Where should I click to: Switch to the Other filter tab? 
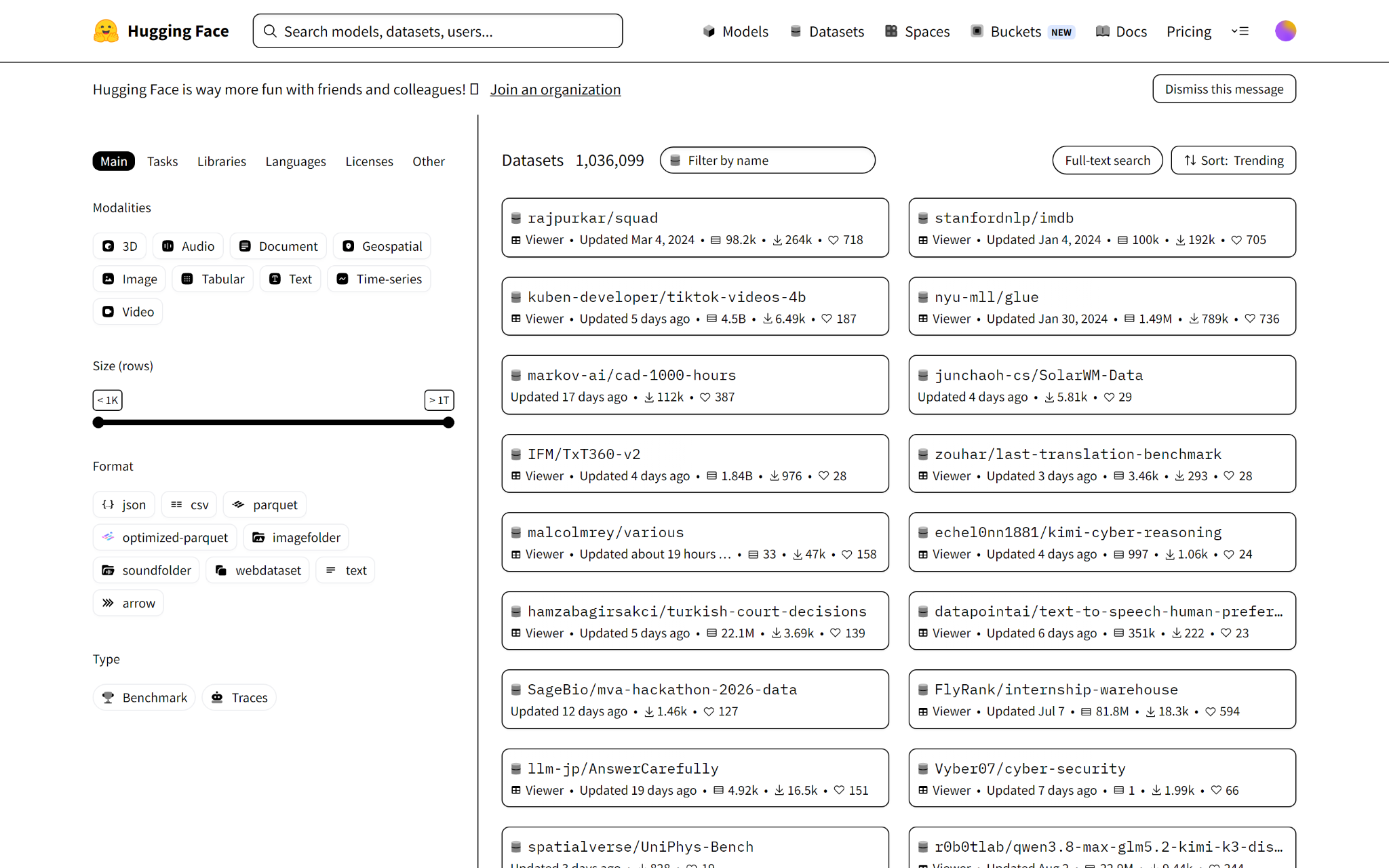point(429,161)
